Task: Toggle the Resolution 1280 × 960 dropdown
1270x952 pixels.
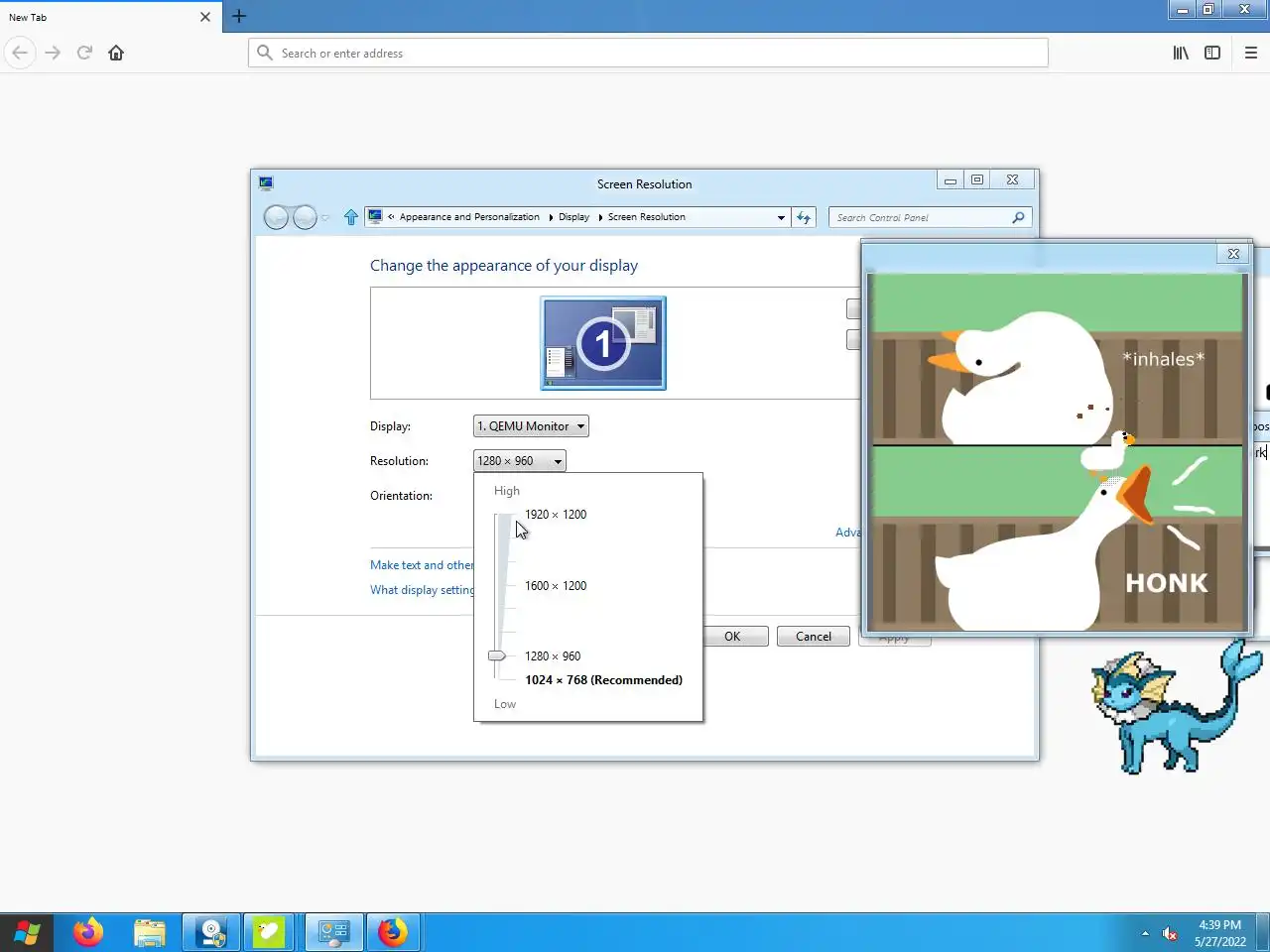Action: (520, 461)
